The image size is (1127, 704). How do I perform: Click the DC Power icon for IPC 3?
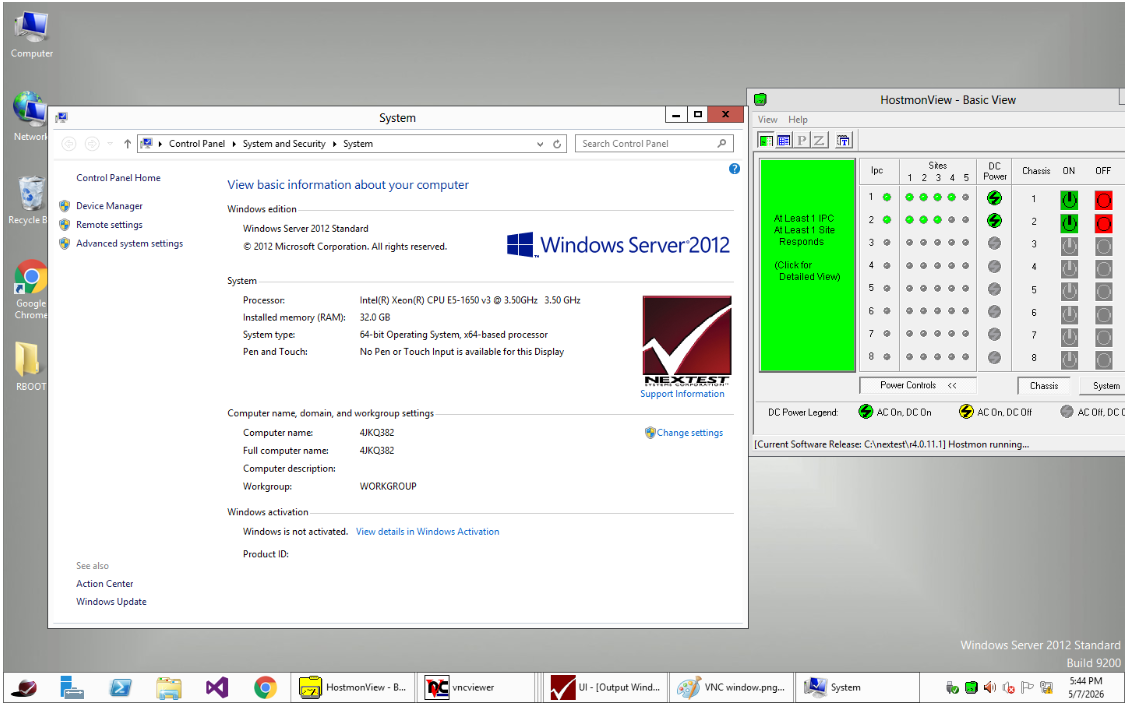994,243
